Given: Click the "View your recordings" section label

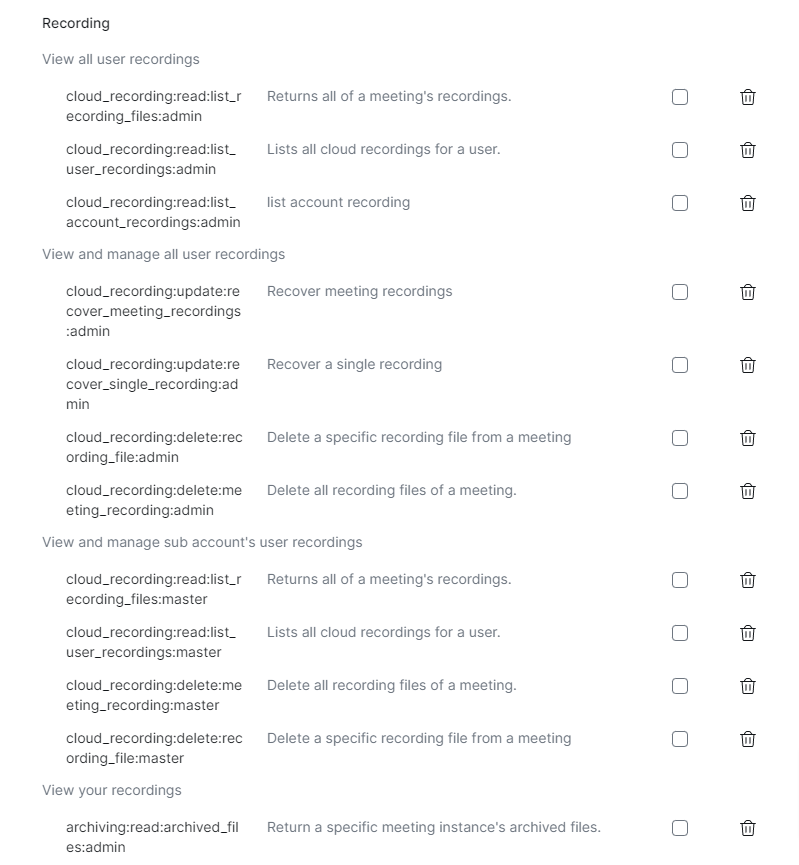Looking at the screenshot, I should 112,790.
